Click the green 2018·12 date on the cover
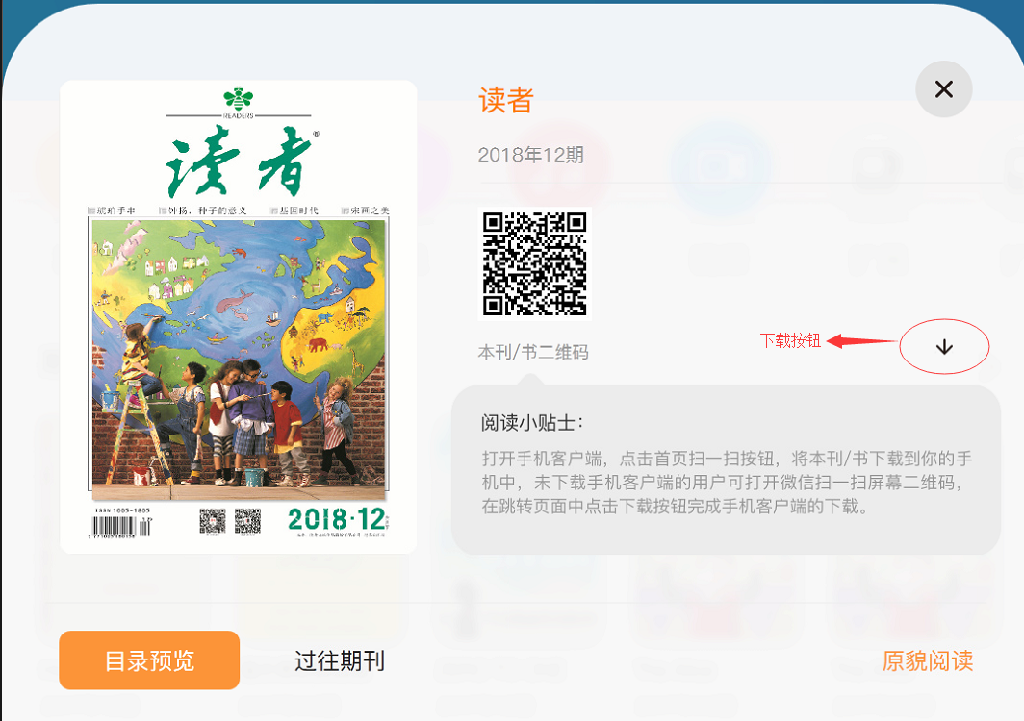Screen dimensions: 1024x721 336,519
